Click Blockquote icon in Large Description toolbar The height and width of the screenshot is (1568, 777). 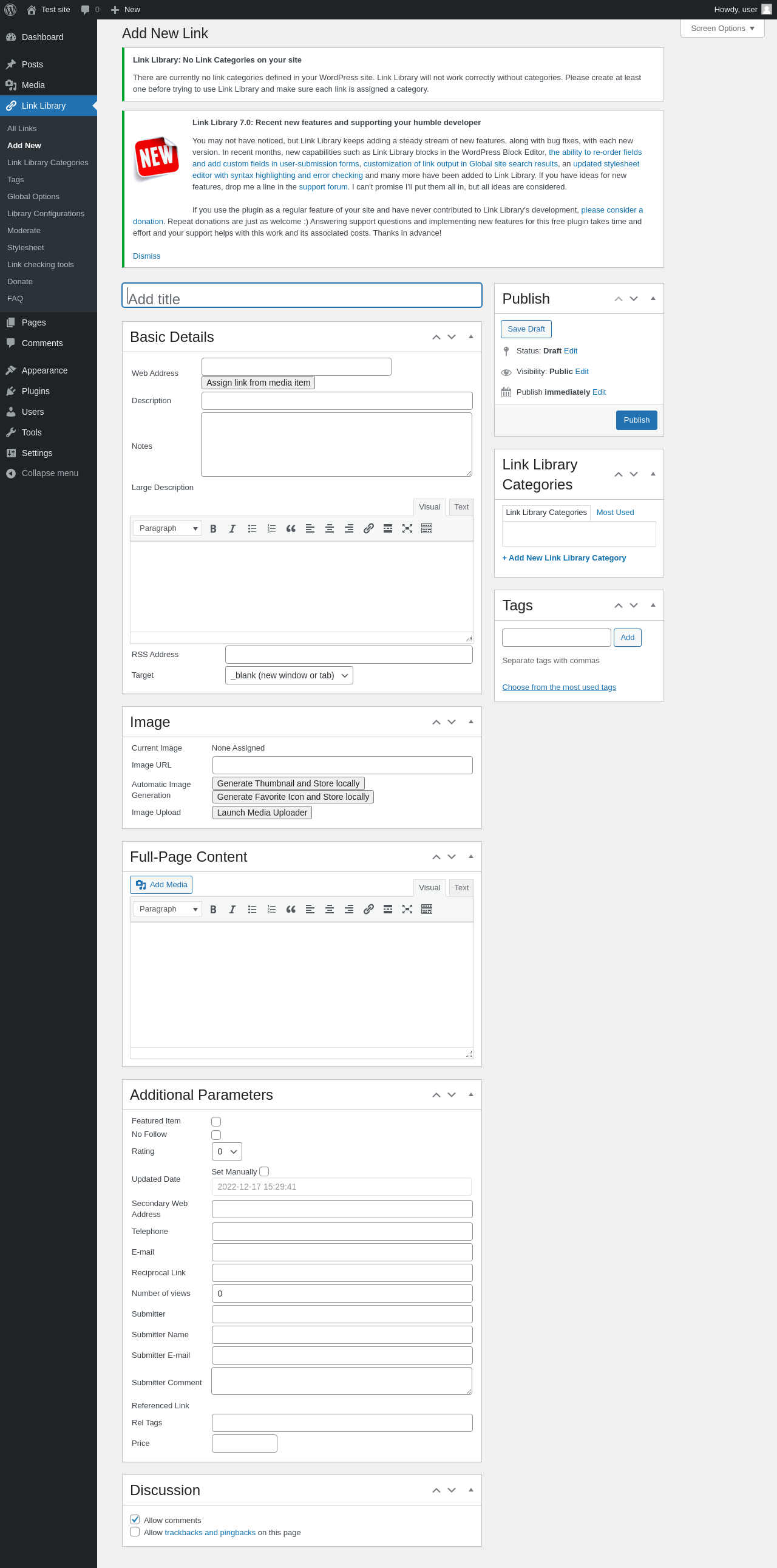(x=291, y=528)
